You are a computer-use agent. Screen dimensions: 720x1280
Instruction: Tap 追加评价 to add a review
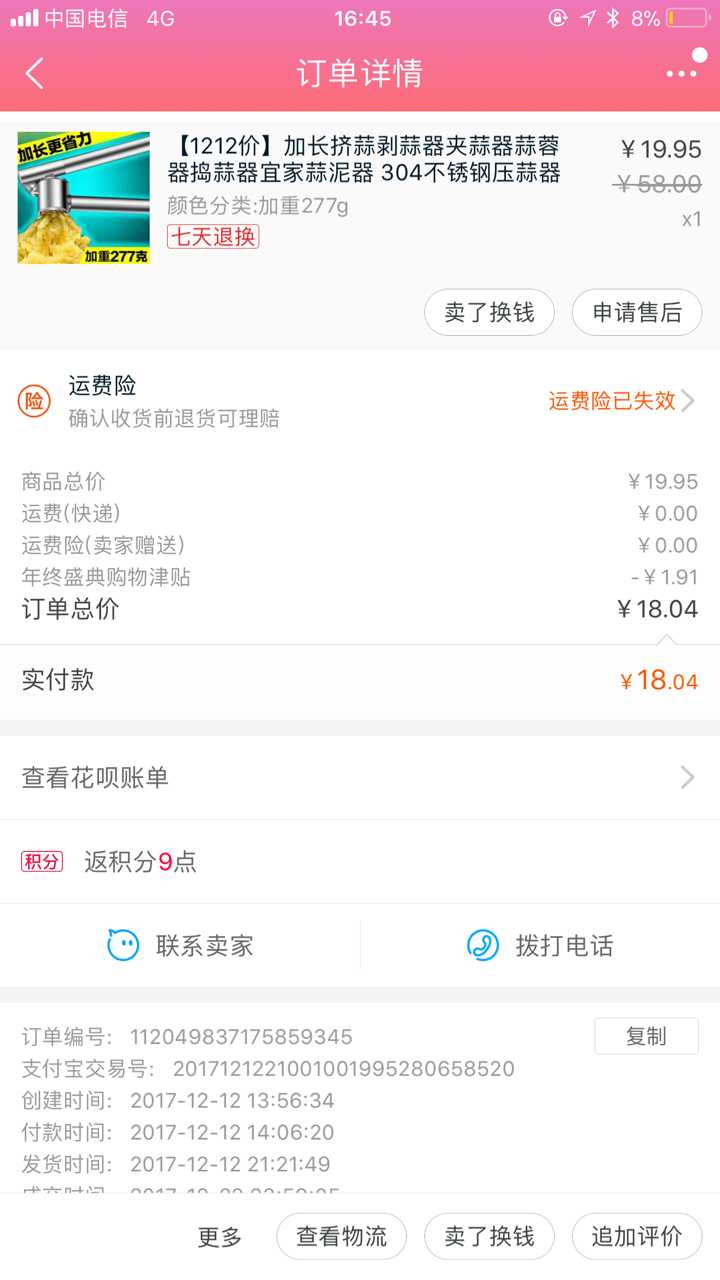coord(637,1236)
